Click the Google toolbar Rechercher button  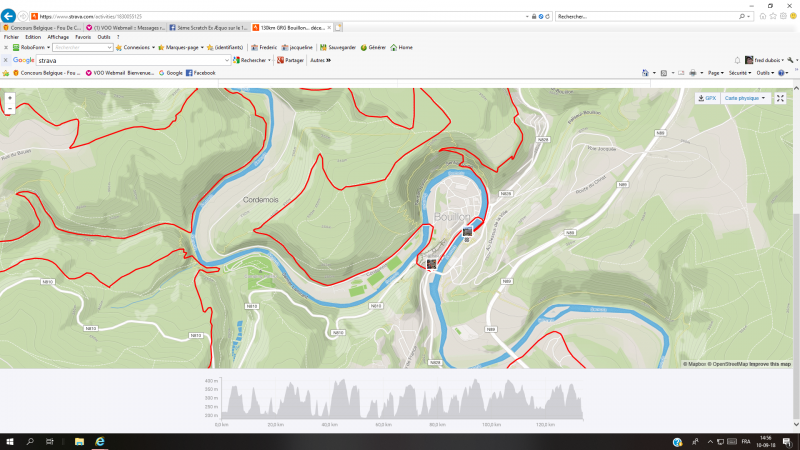pyautogui.click(x=252, y=60)
